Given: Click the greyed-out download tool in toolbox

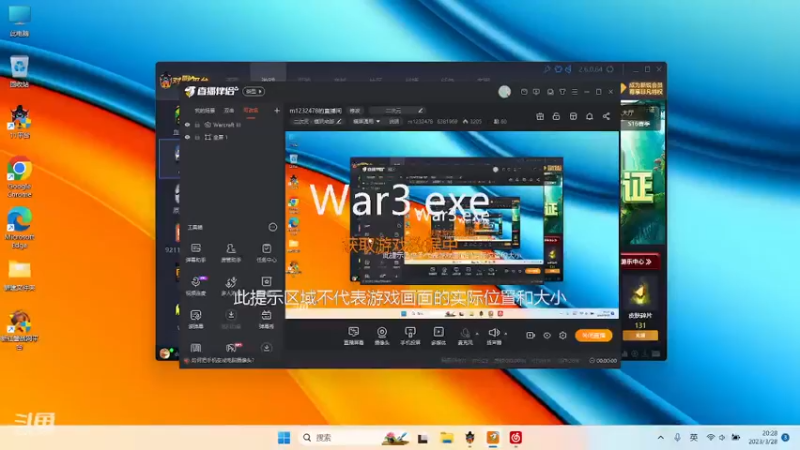Looking at the screenshot, I should click(x=231, y=319).
